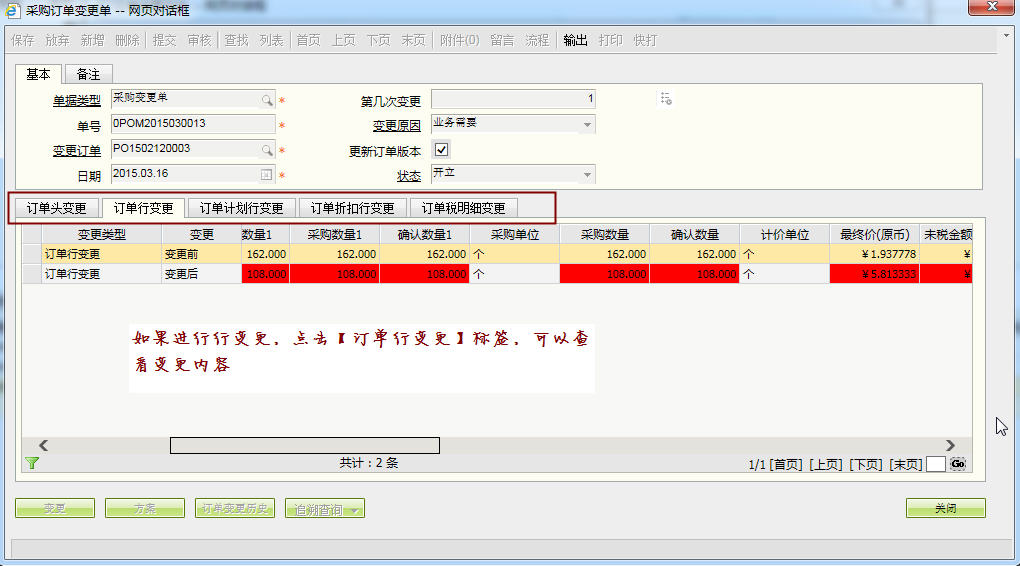Click 打印 in the toolbar
This screenshot has width=1020, height=566.
click(x=610, y=40)
